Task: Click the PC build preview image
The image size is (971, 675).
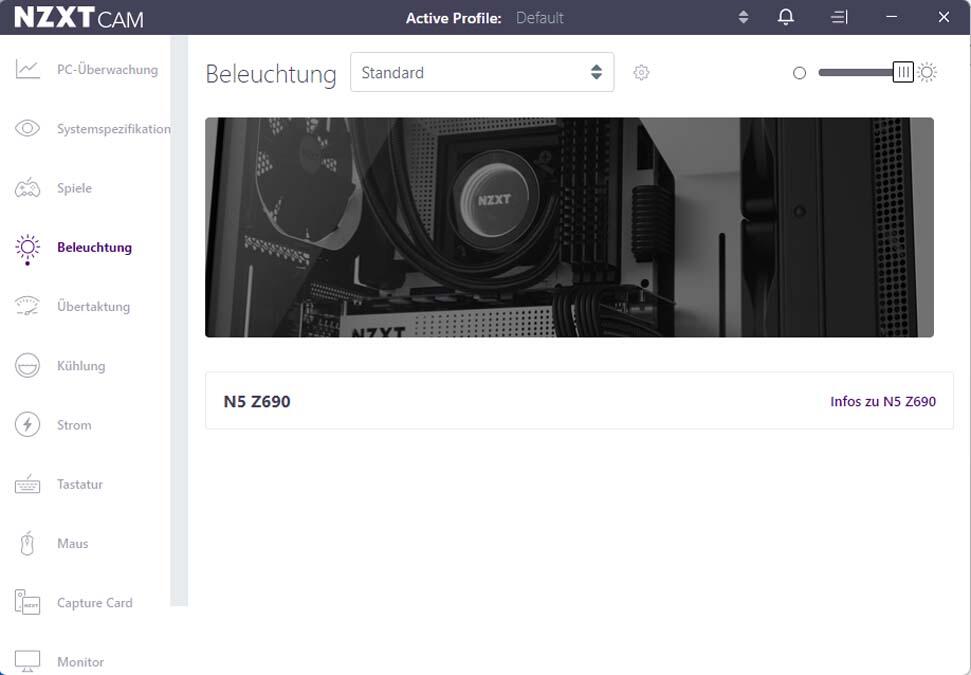Action: coord(569,227)
